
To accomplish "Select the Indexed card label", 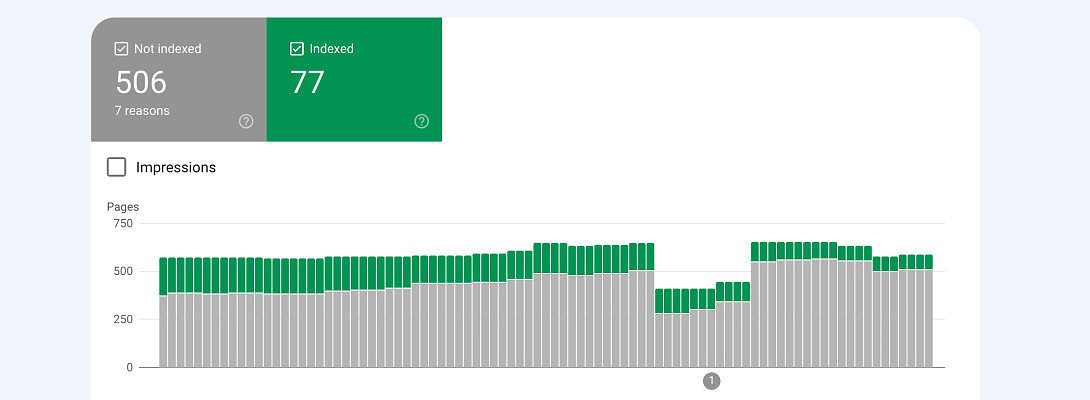I will 331,49.
